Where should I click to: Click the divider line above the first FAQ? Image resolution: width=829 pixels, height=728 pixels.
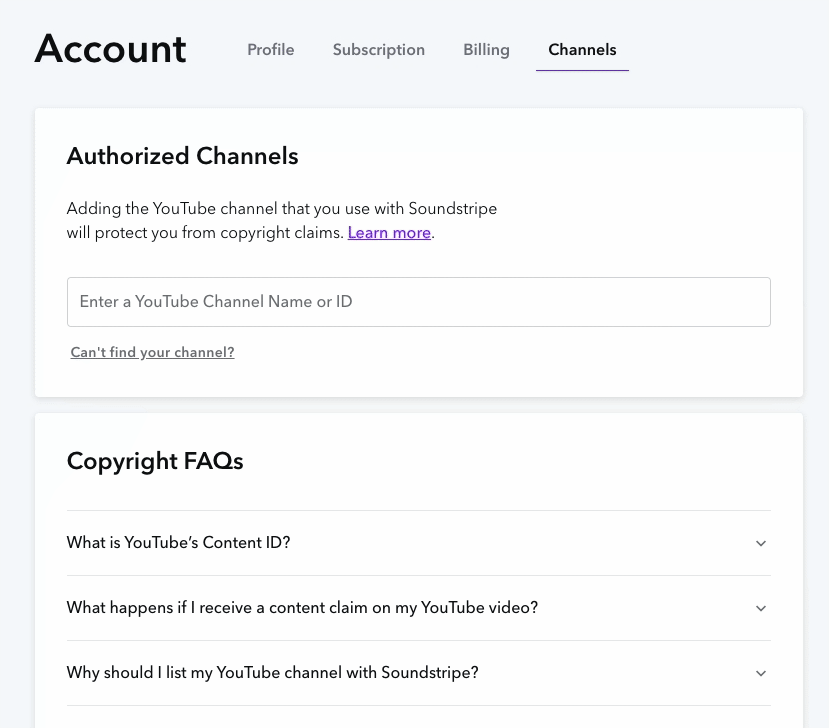coord(418,511)
